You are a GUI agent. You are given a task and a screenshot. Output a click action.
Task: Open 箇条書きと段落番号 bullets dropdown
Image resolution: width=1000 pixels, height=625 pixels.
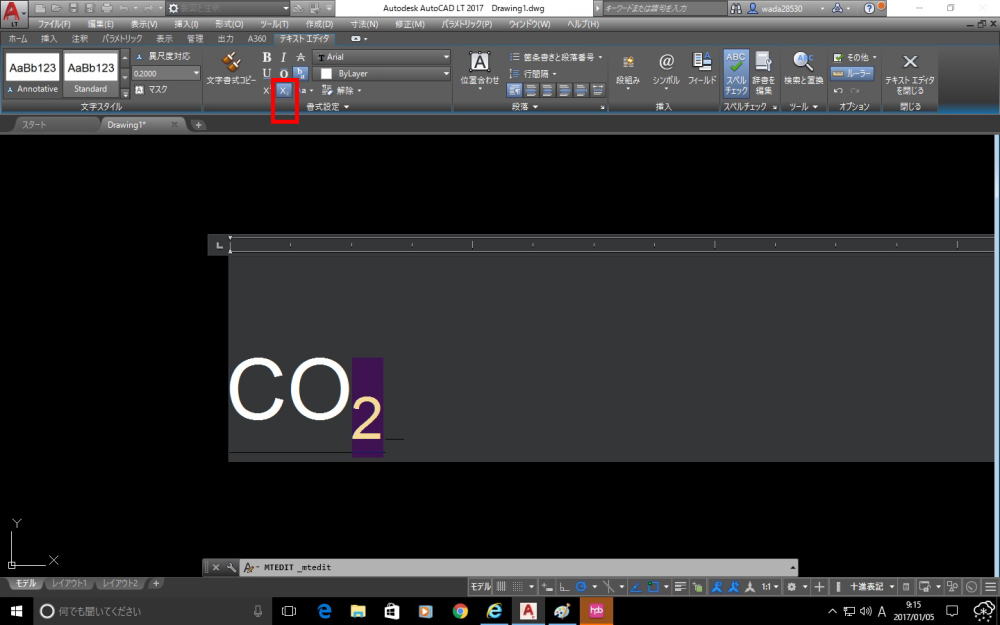click(555, 57)
